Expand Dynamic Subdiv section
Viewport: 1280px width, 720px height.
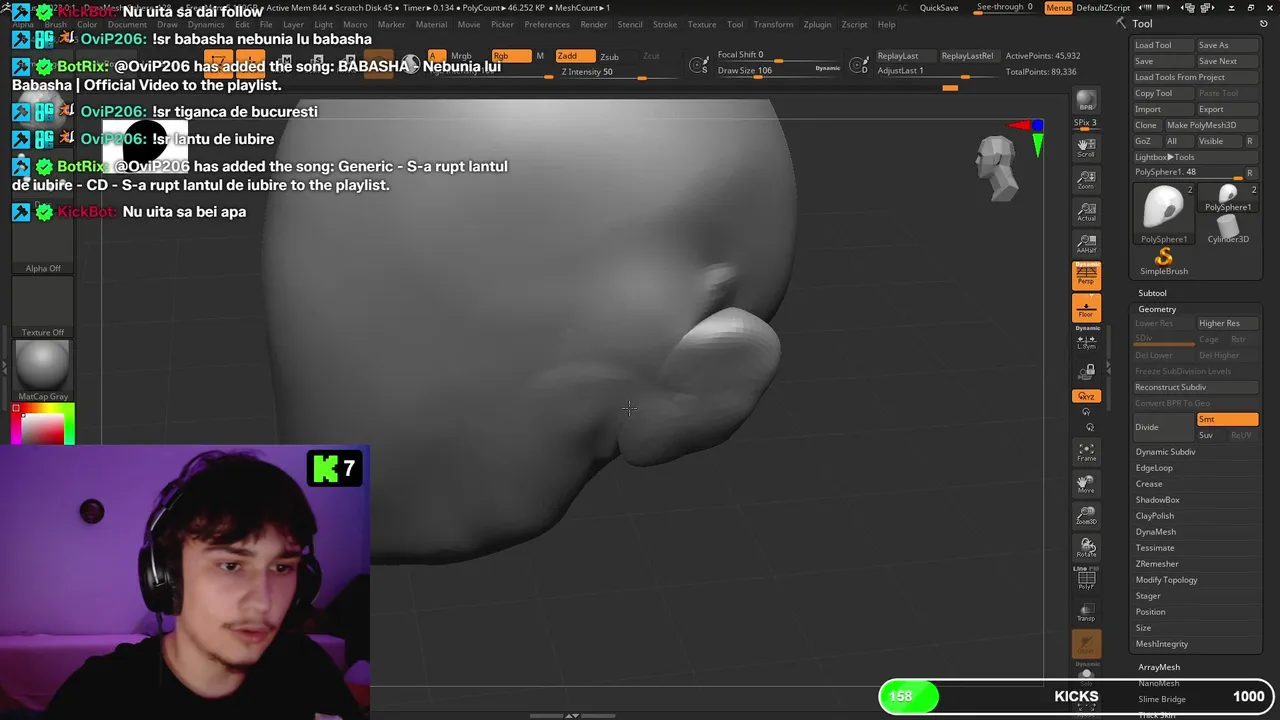1165,452
